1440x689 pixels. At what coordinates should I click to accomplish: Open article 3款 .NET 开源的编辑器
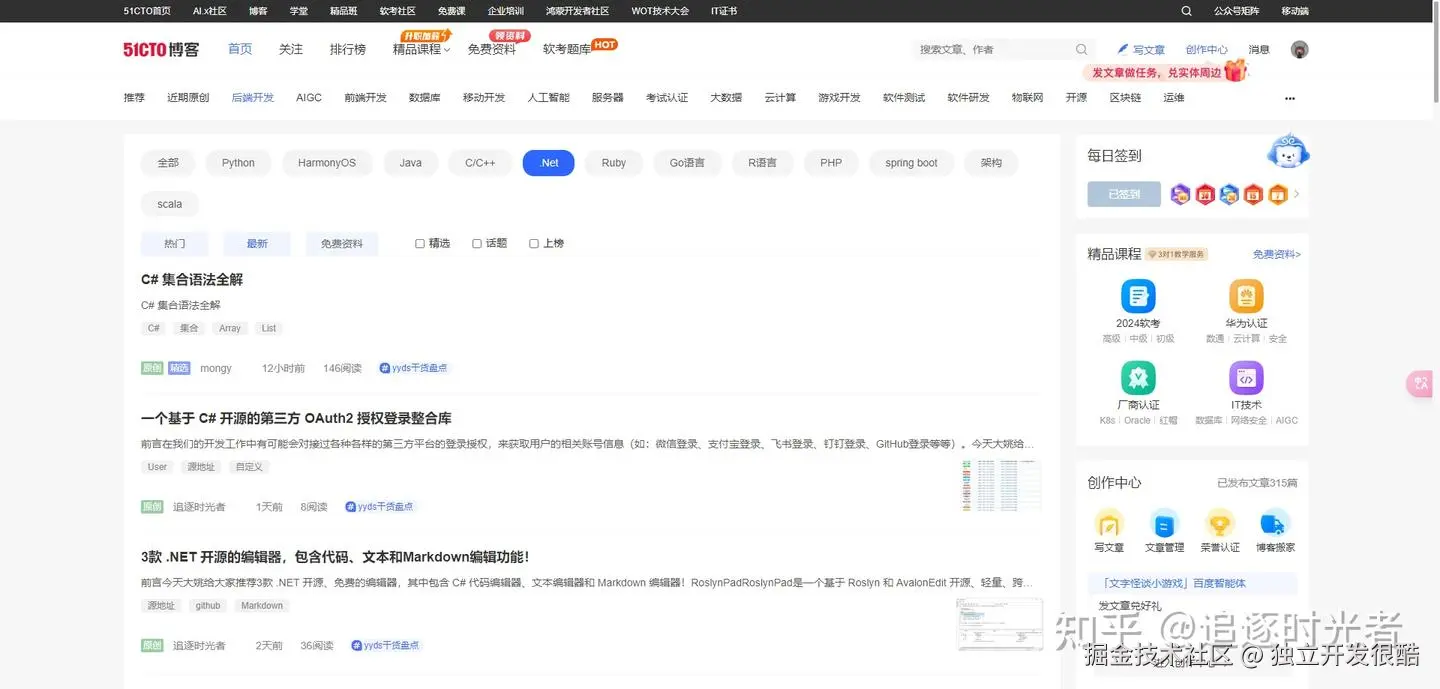[x=335, y=557]
